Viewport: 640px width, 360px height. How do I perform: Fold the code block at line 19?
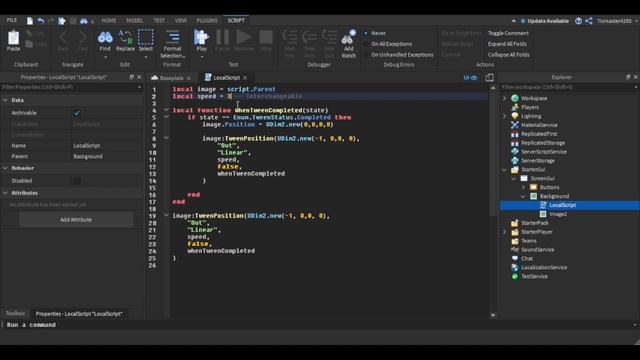pyautogui.click(x=166, y=215)
